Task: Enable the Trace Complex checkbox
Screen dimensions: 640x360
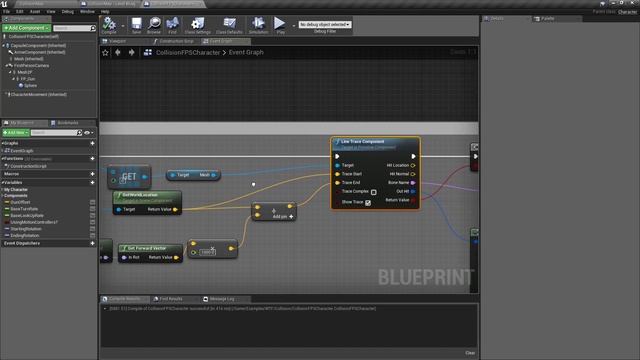Action: (373, 192)
